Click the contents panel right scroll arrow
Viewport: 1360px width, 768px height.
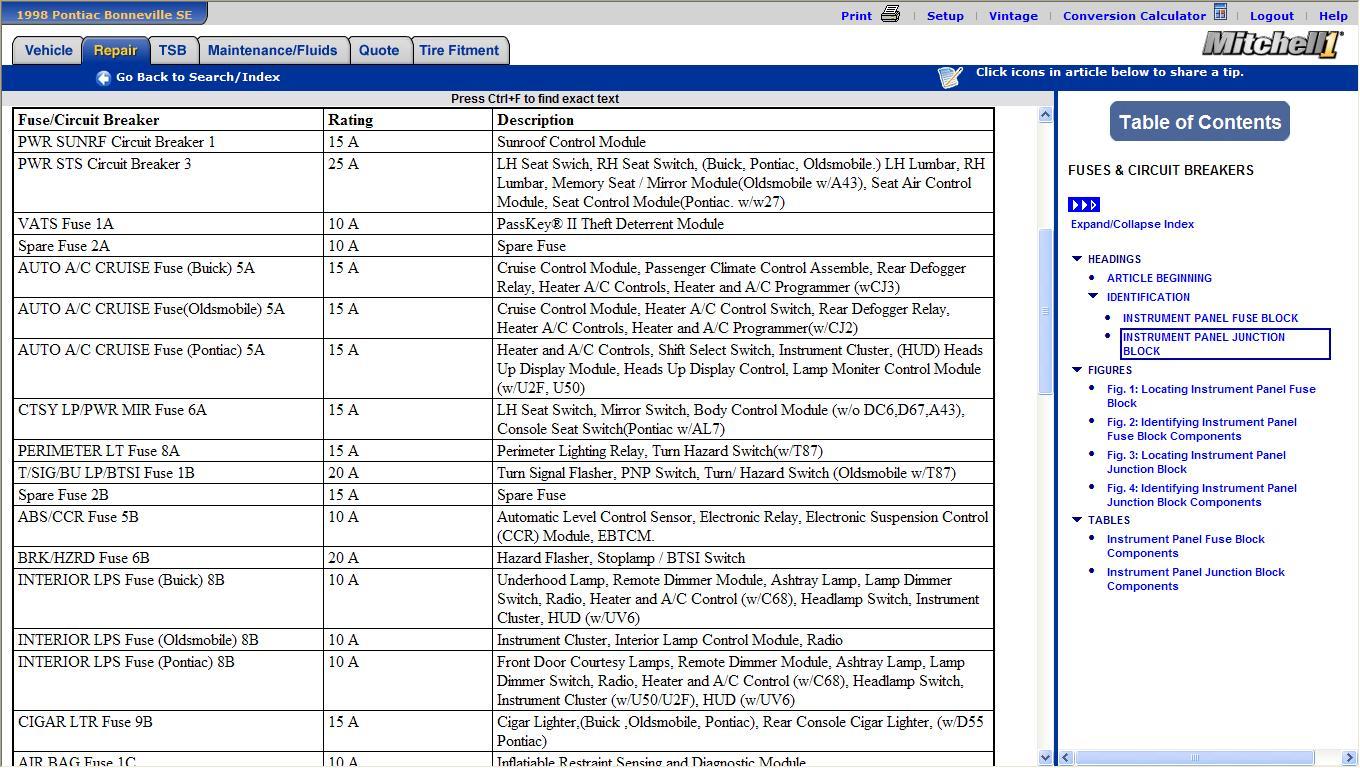[x=1350, y=758]
